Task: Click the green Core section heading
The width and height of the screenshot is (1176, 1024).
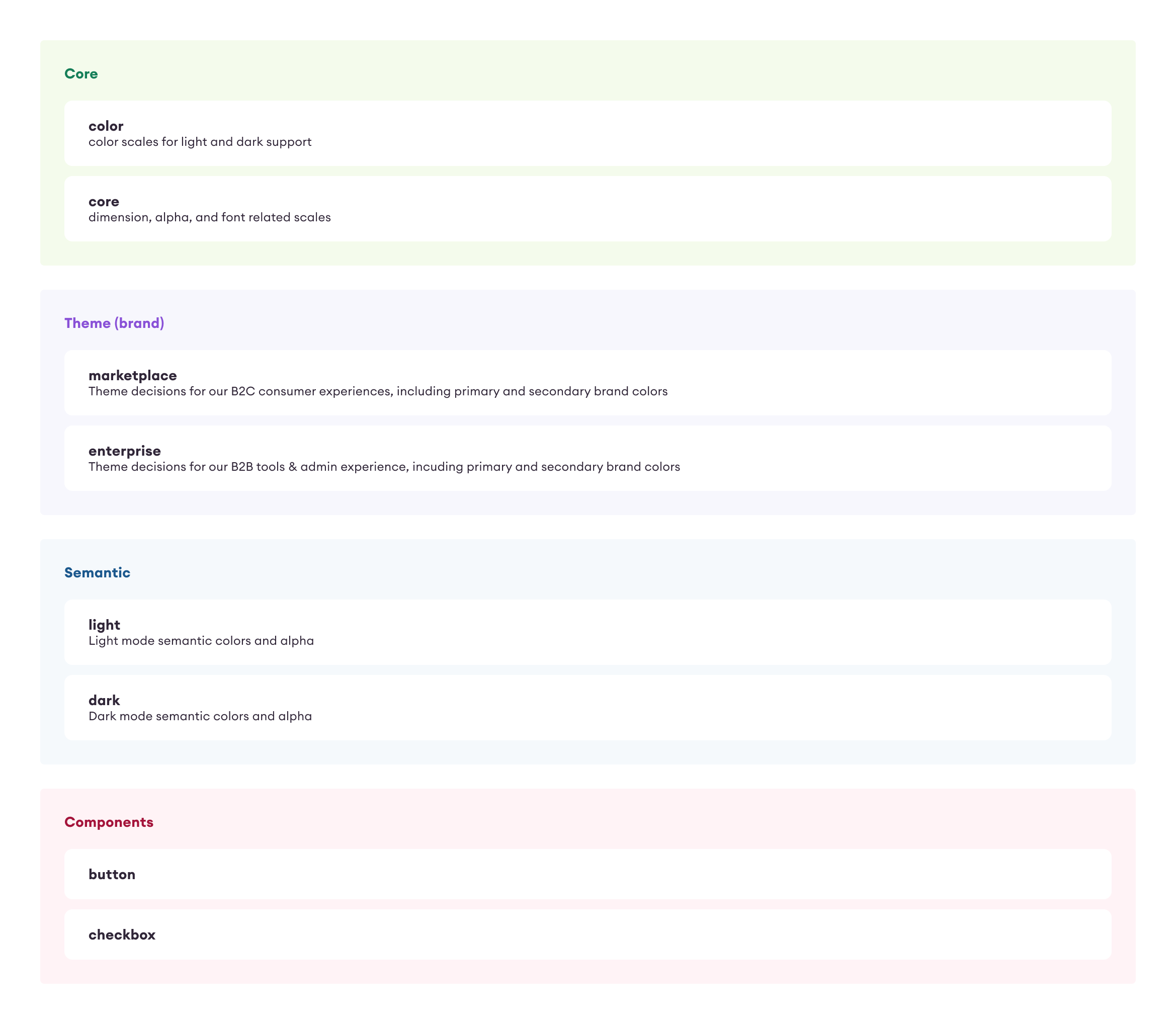Action: (80, 74)
